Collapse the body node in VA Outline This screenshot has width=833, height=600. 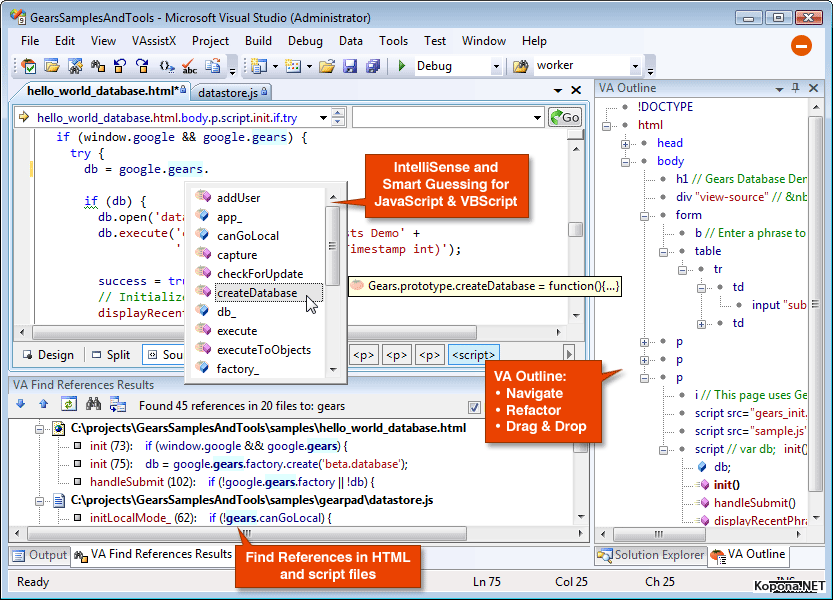(625, 162)
